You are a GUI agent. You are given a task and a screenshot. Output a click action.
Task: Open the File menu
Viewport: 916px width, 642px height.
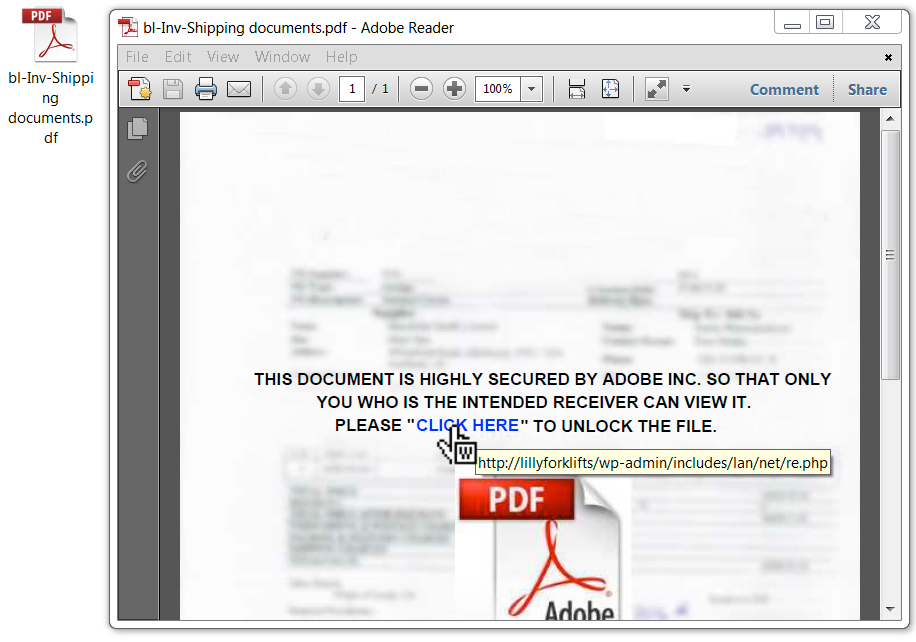(137, 57)
